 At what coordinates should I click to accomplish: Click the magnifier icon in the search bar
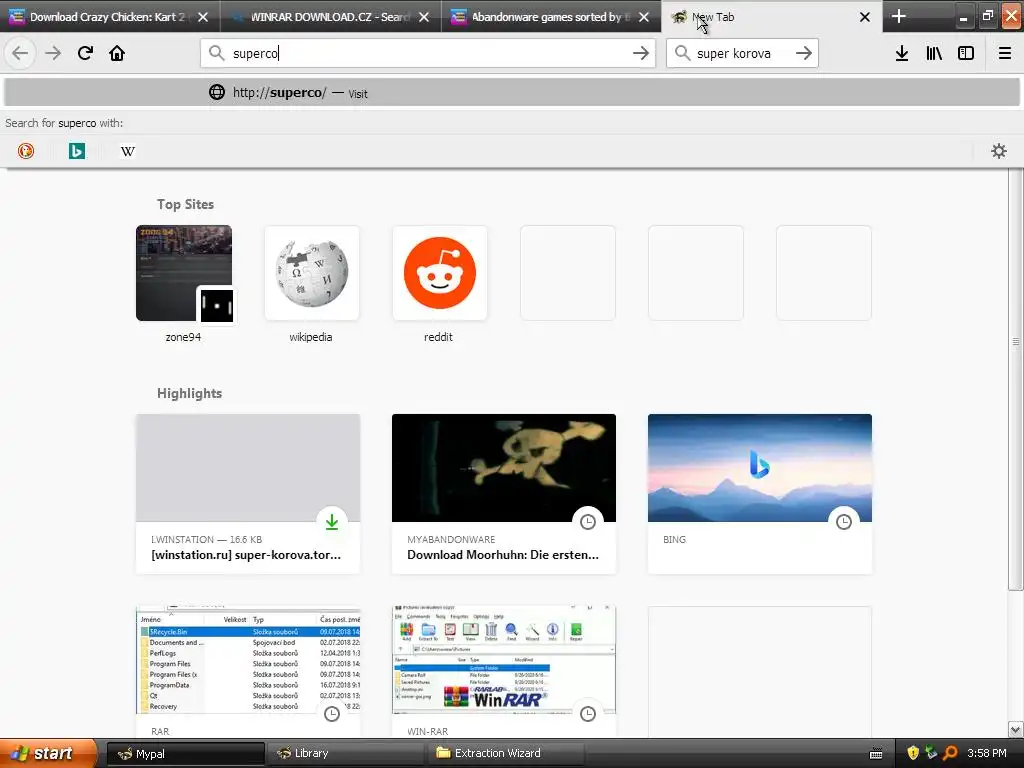[682, 53]
